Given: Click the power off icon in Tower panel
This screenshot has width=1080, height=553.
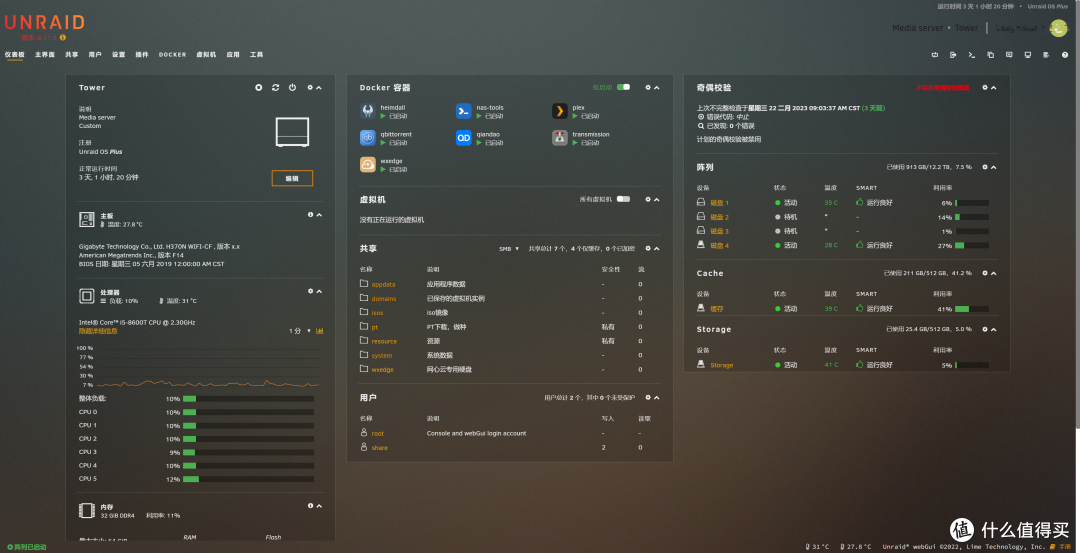Looking at the screenshot, I should (x=293, y=87).
